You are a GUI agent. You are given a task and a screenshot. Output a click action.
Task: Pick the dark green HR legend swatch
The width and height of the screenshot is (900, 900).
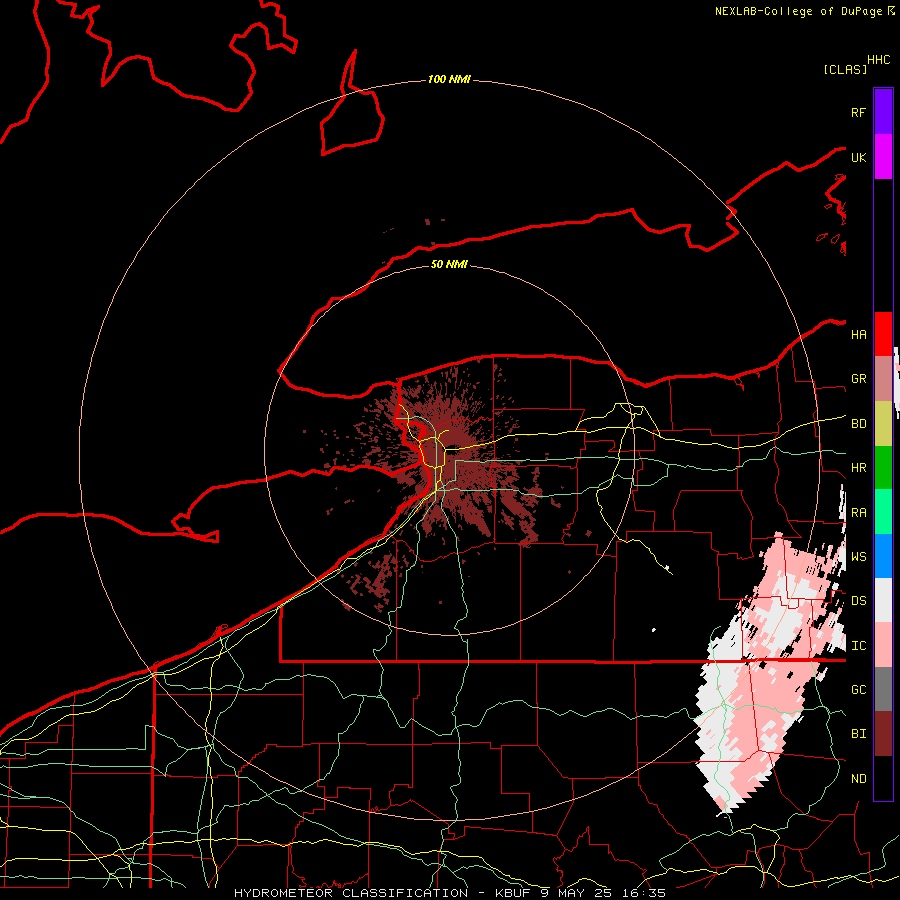click(x=883, y=467)
